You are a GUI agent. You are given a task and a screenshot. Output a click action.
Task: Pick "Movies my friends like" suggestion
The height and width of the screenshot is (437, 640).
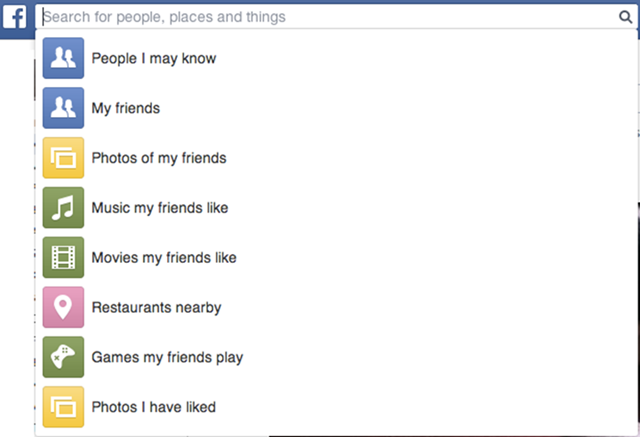(x=164, y=258)
